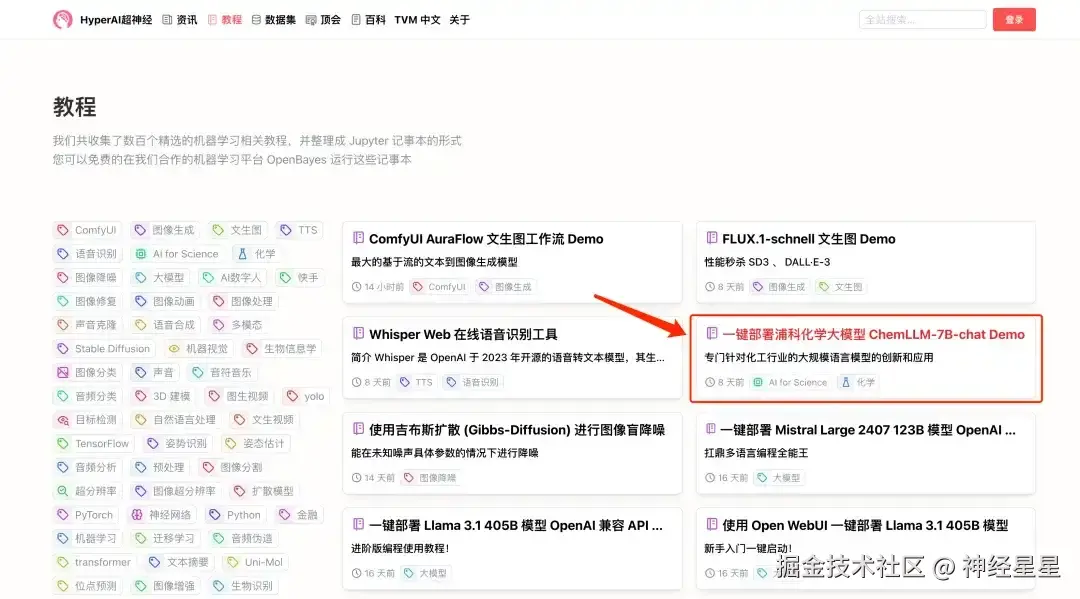The height and width of the screenshot is (599, 1080).
Task: Click the magnifier icon of 超分辨率 tag
Action: click(x=63, y=491)
